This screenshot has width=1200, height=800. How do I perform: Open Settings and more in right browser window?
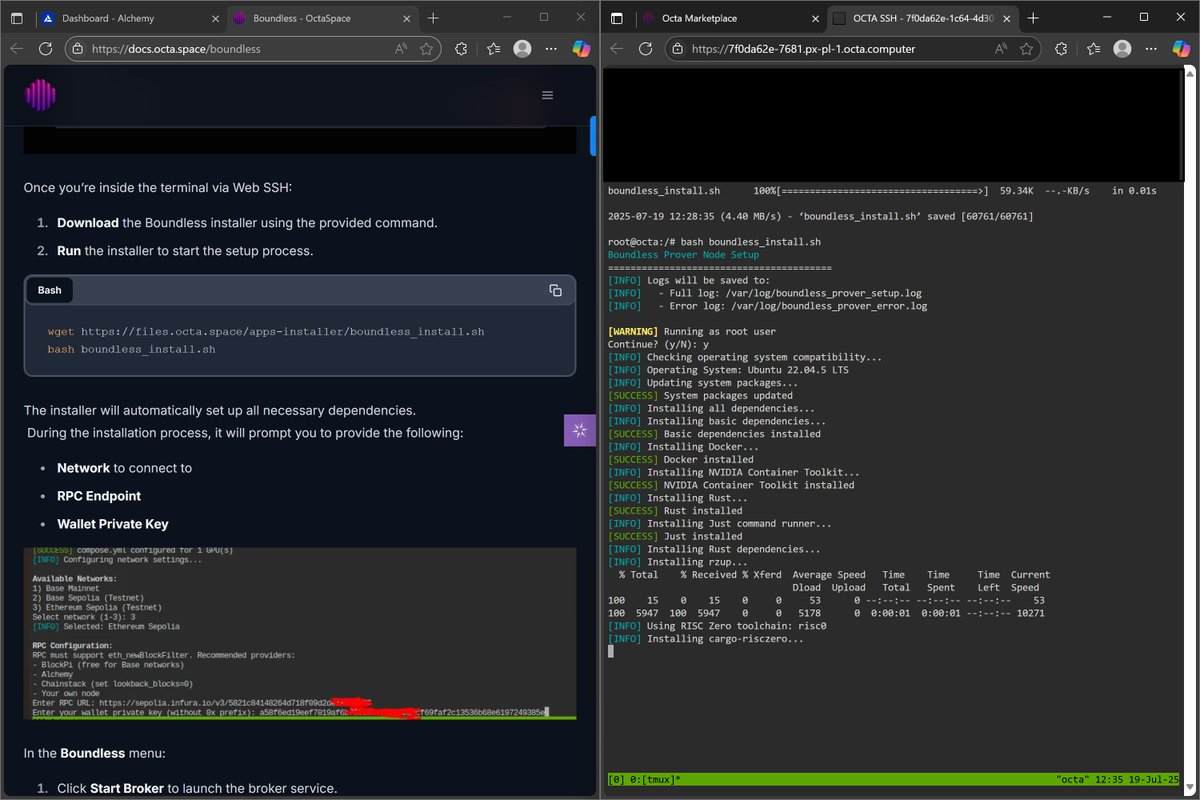[x=1150, y=48]
